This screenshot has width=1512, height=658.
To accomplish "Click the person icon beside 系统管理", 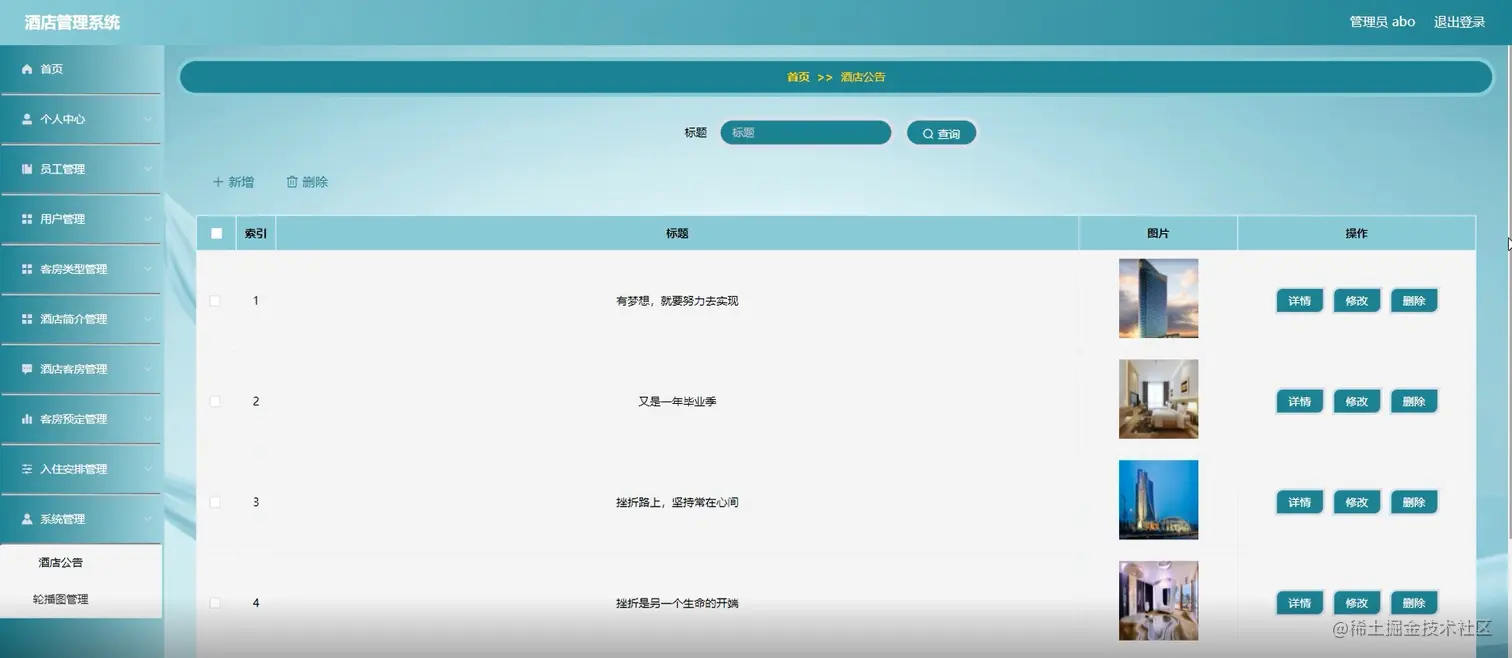I will 27,519.
